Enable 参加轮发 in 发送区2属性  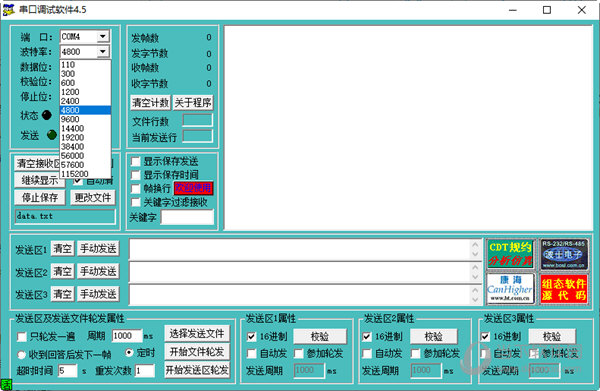(415, 354)
